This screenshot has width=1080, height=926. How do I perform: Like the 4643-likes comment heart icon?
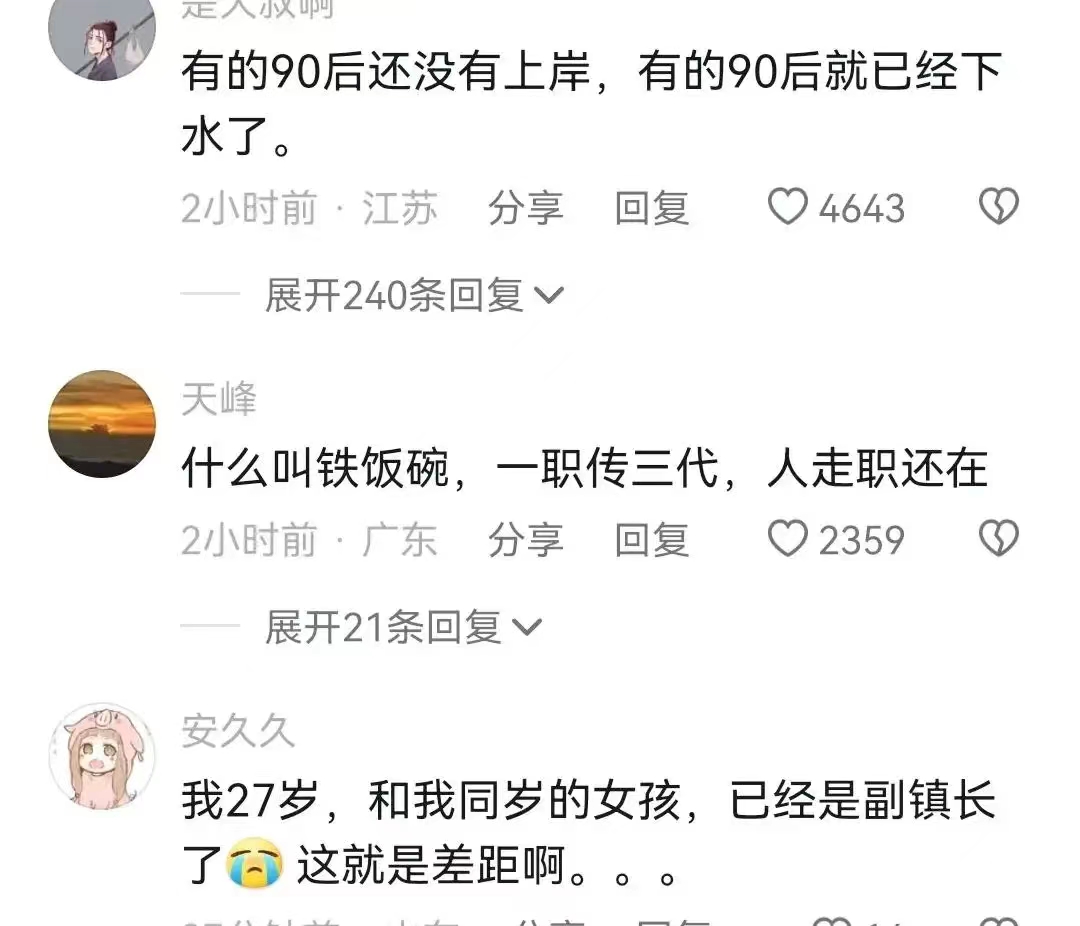pos(787,206)
